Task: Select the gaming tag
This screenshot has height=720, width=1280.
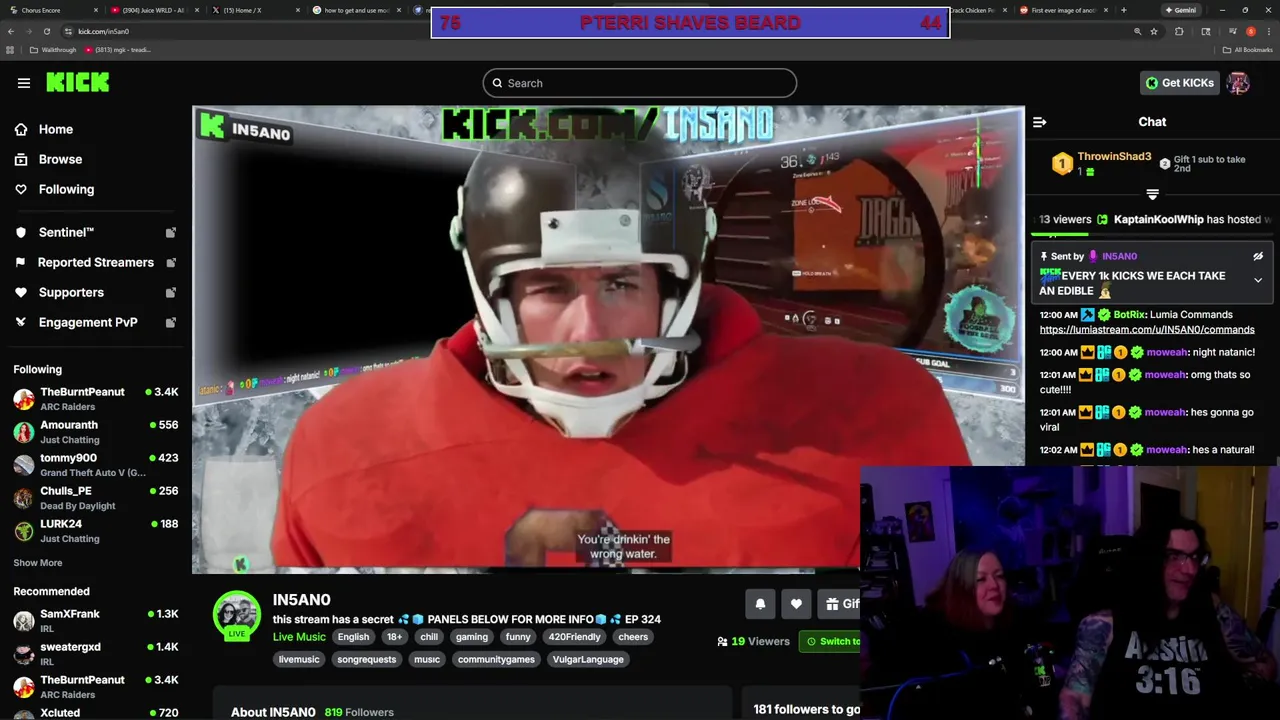Action: click(472, 637)
